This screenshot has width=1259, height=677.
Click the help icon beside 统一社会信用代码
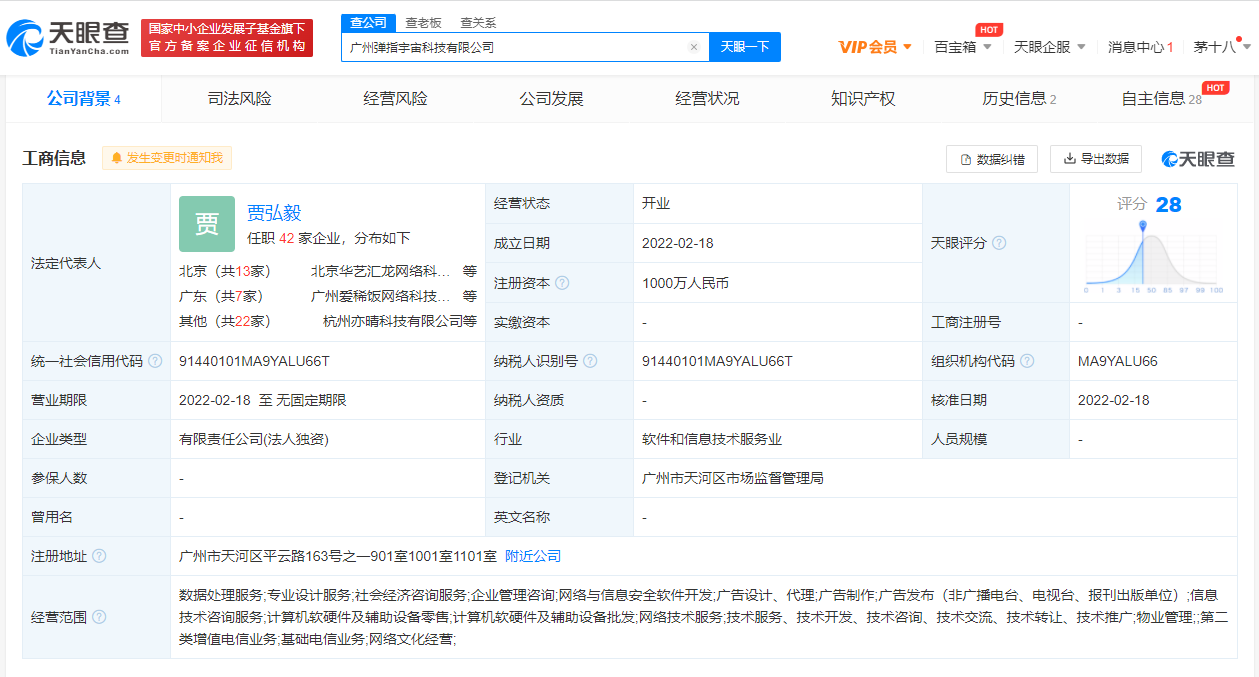point(155,361)
